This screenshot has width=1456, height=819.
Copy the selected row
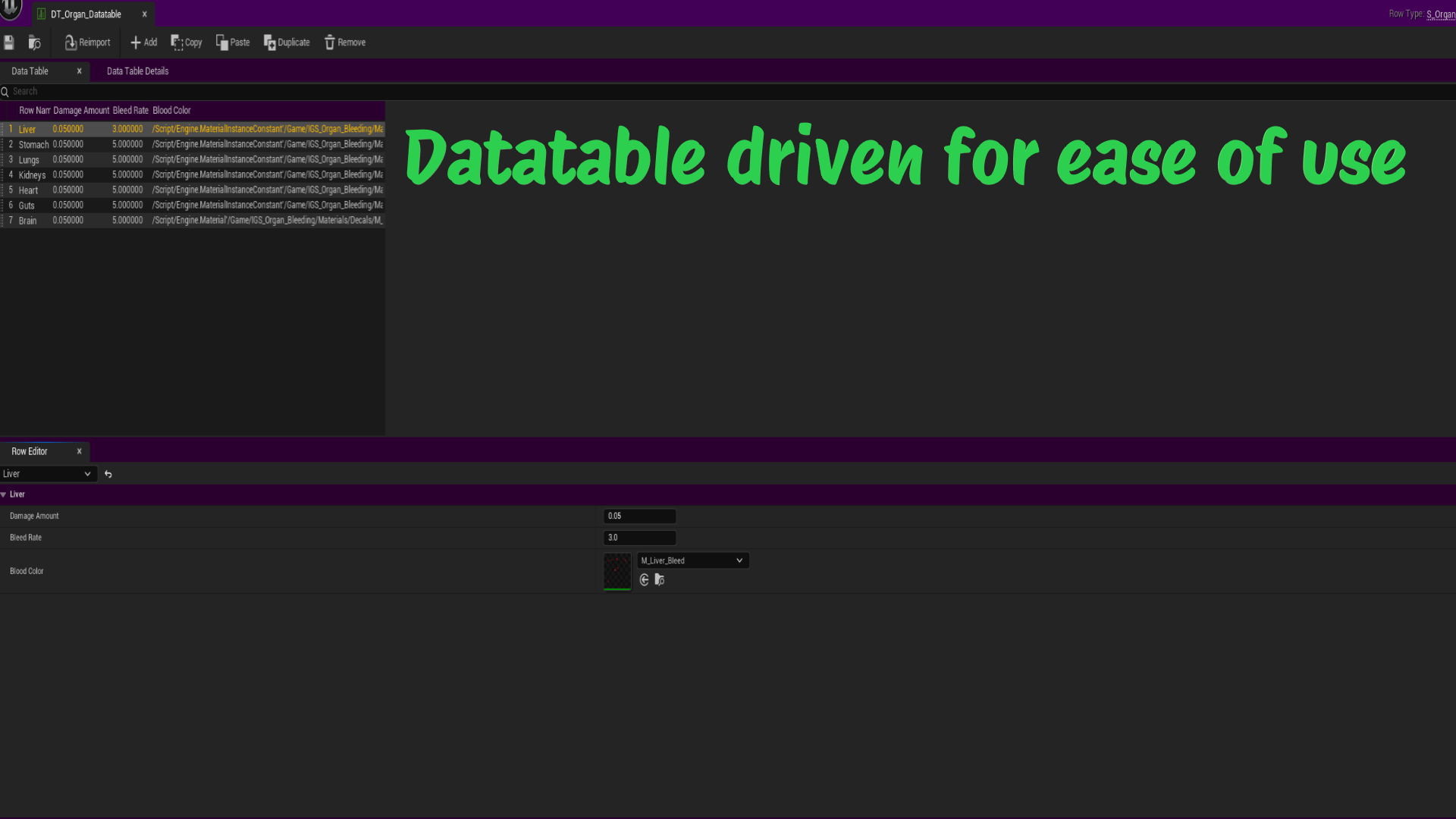[186, 42]
